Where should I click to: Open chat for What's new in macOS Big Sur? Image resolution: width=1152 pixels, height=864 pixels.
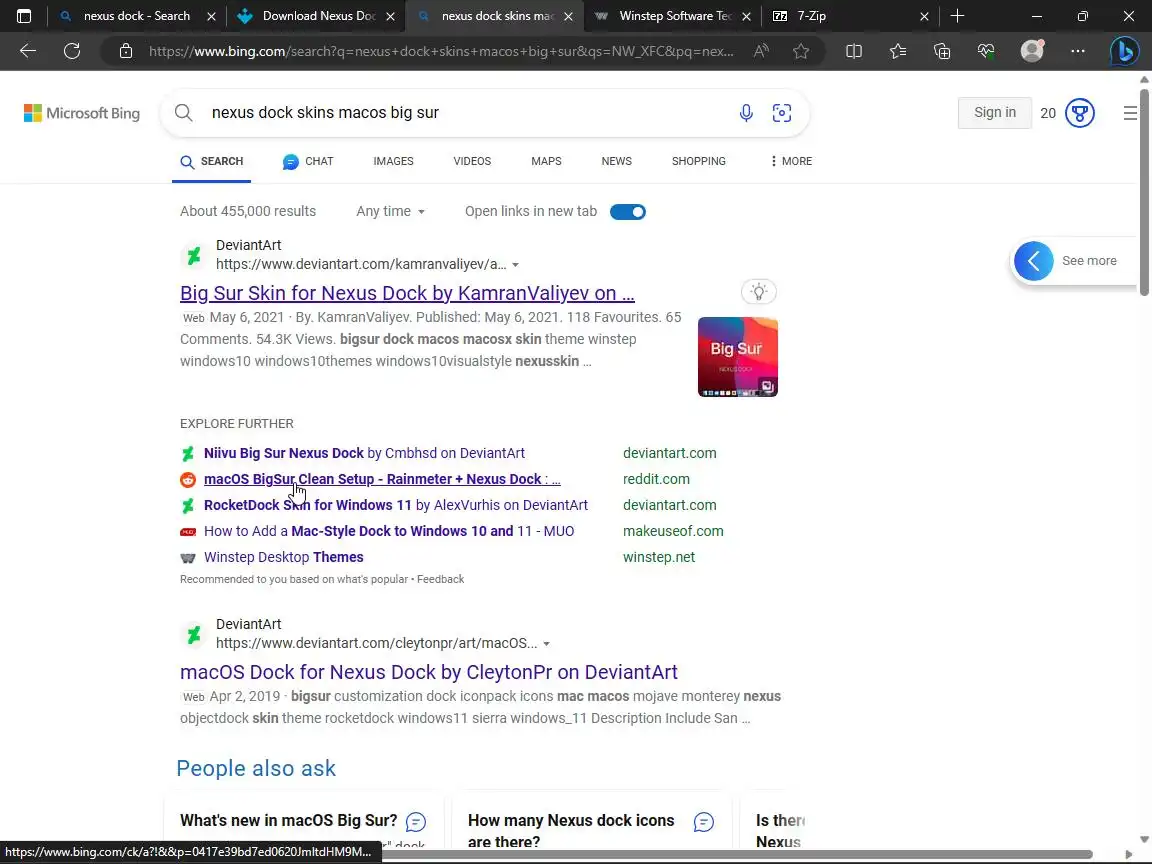416,821
